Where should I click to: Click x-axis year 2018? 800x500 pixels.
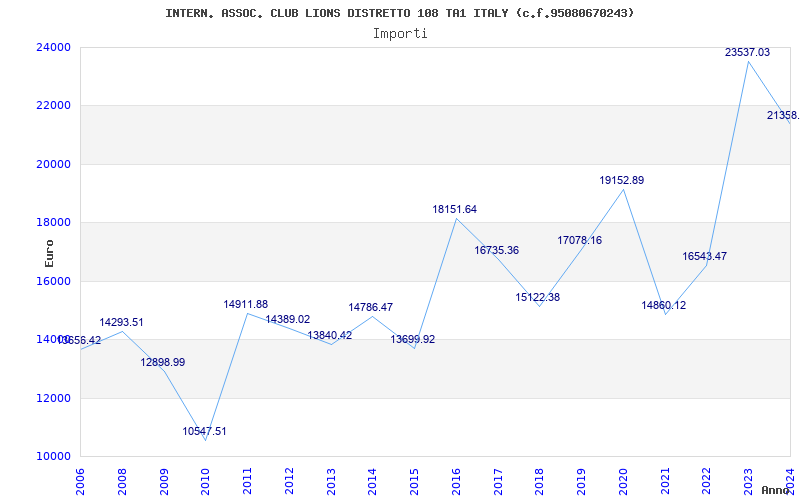click(540, 482)
